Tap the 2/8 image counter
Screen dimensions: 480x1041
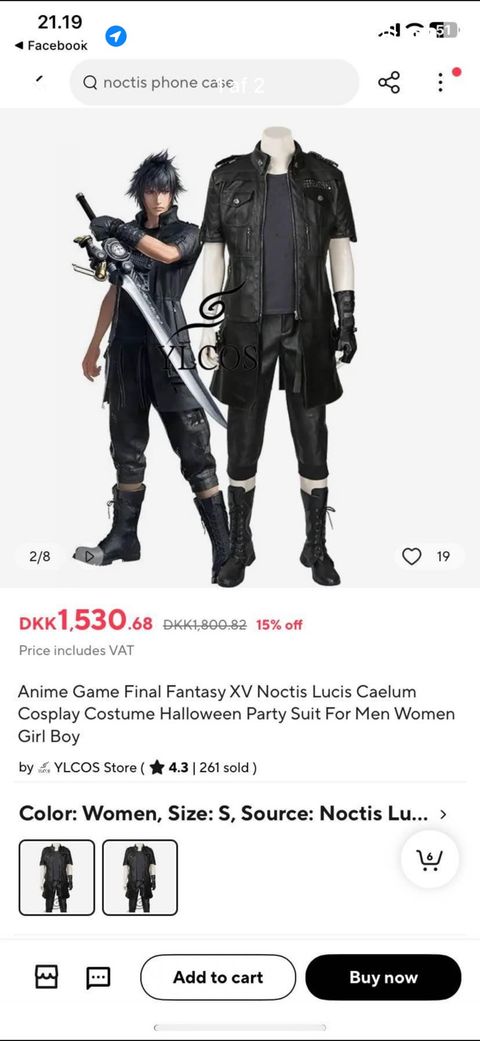[x=40, y=556]
